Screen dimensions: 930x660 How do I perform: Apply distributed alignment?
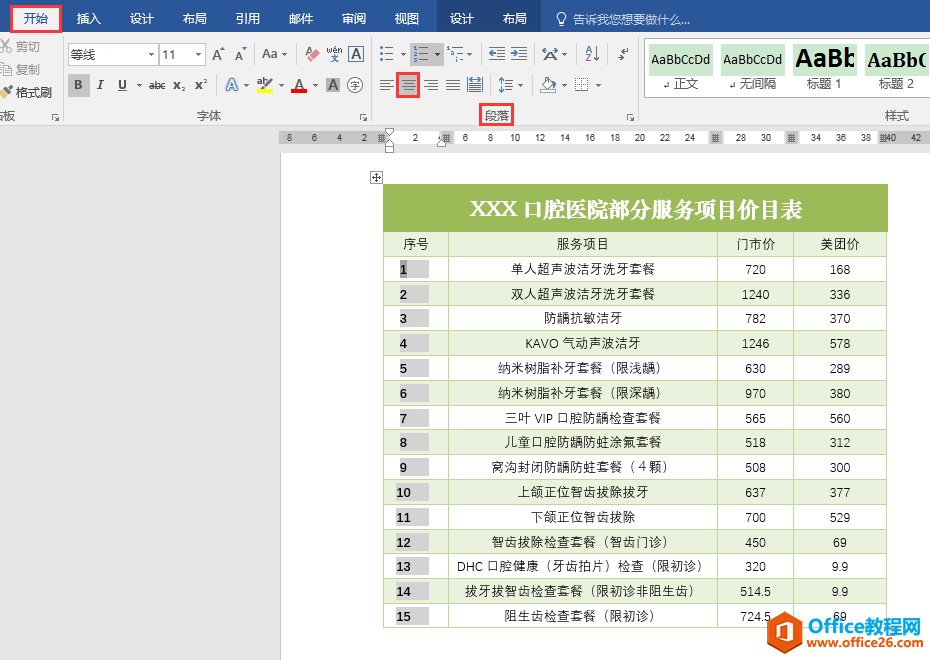pos(475,85)
